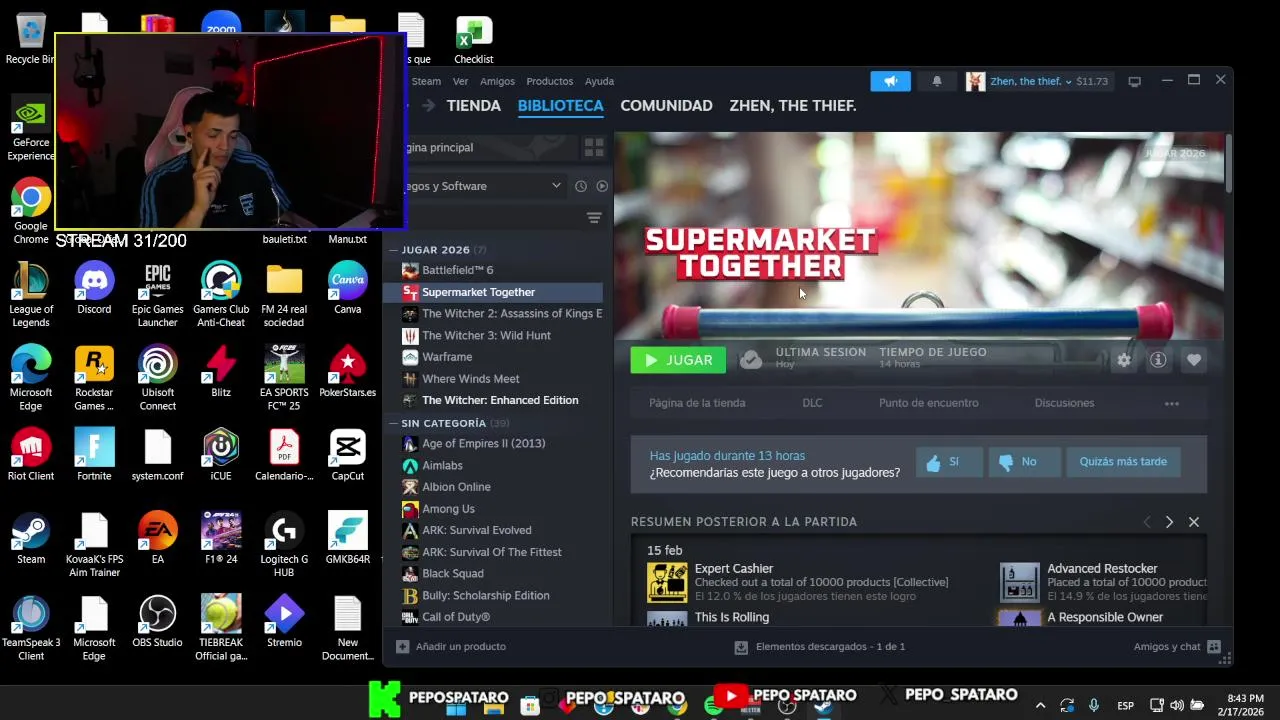1280x720 pixels.
Task: Go to next post-game summary arrow
Action: click(x=1170, y=522)
